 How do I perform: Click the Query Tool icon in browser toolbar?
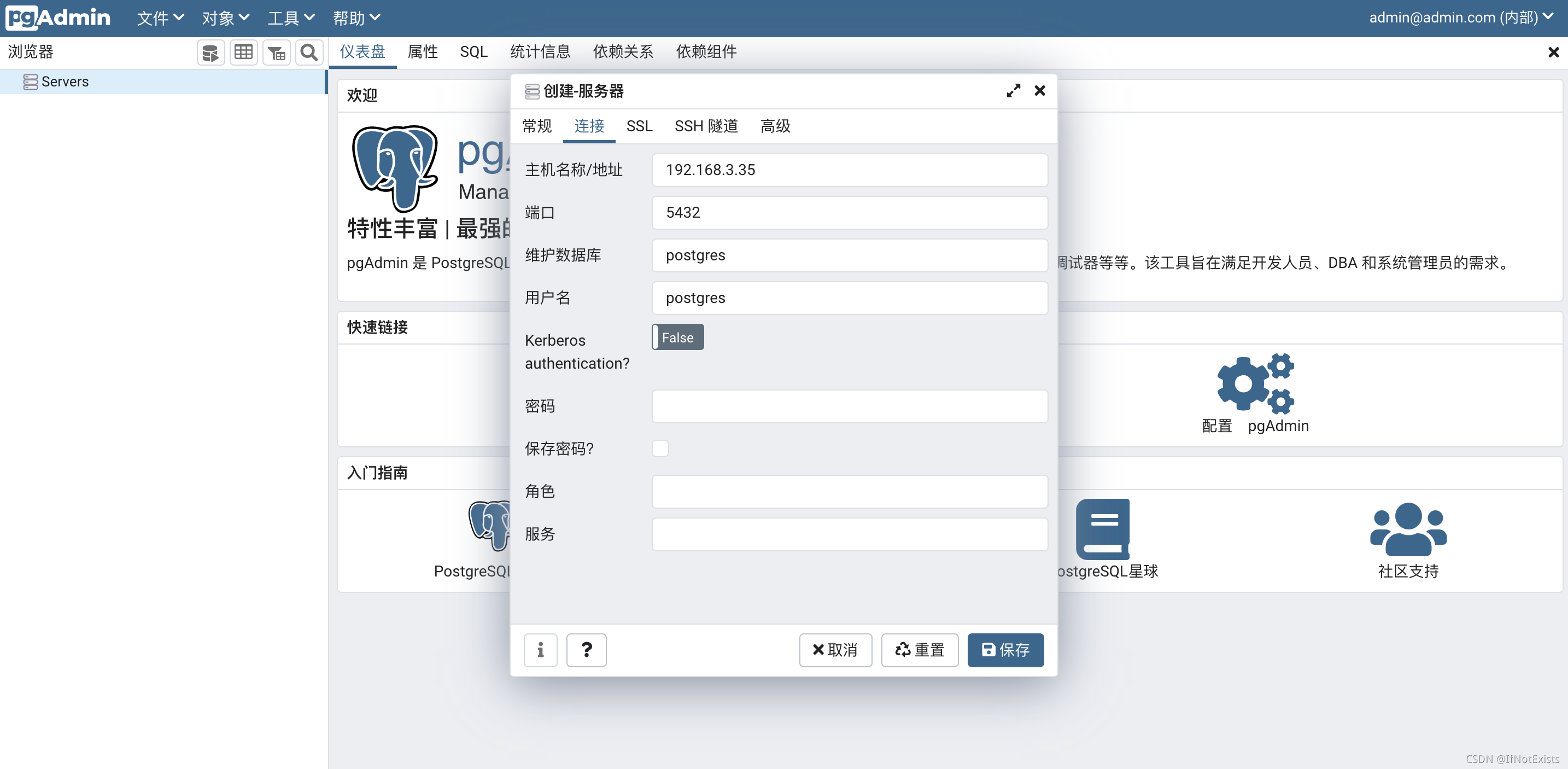210,53
